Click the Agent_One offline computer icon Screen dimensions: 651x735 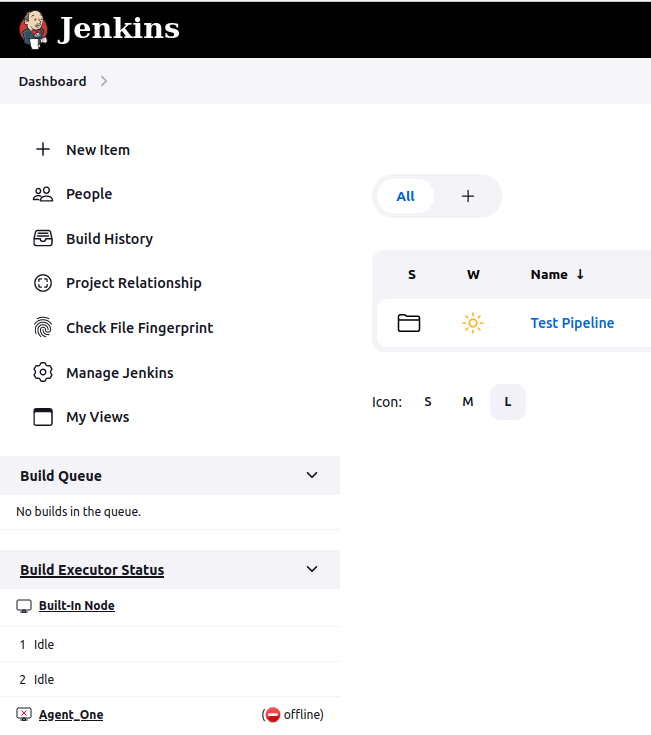click(x=24, y=714)
